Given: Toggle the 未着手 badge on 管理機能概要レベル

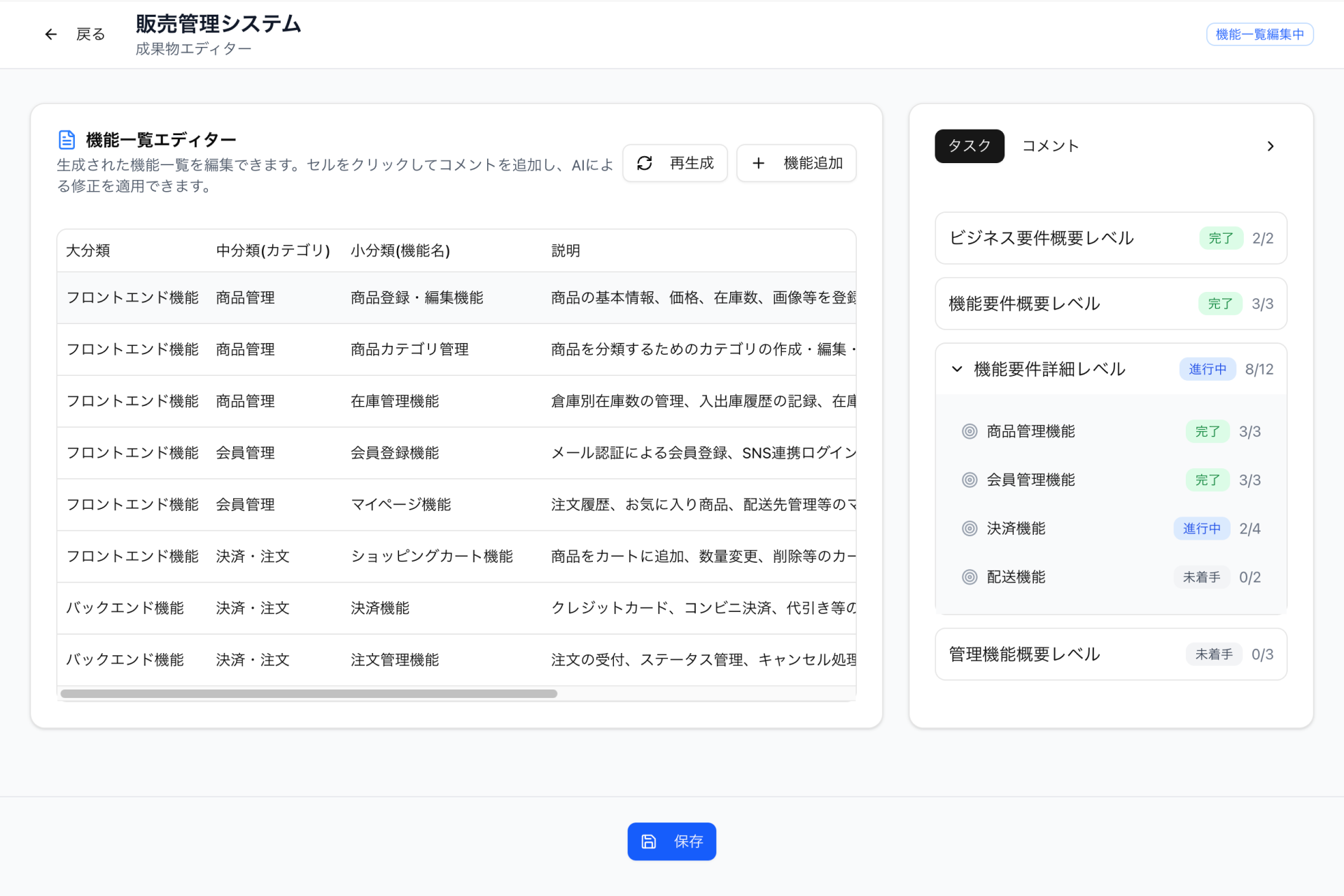Looking at the screenshot, I should (x=1213, y=654).
